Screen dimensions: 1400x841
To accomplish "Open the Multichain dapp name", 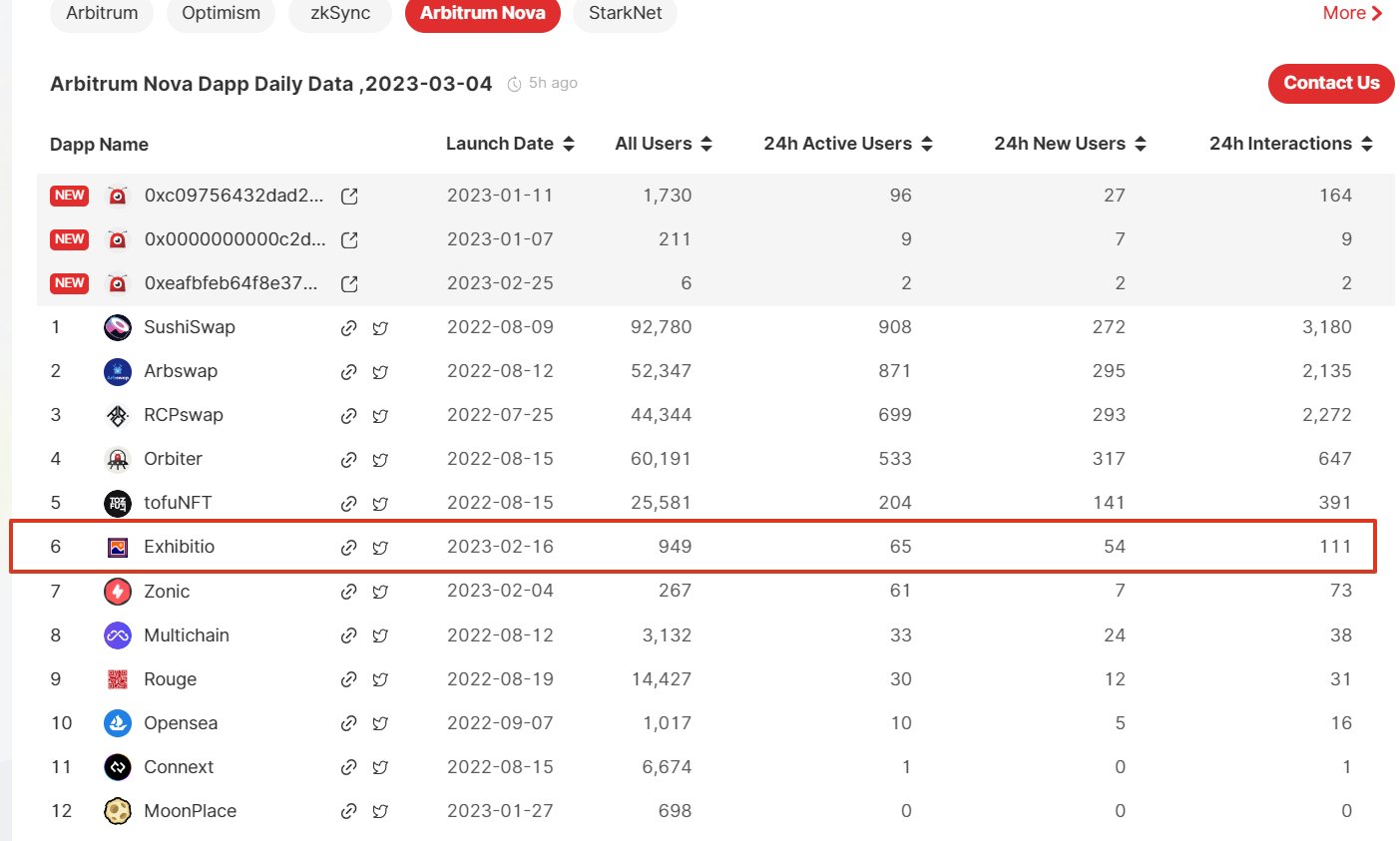I will coord(187,635).
